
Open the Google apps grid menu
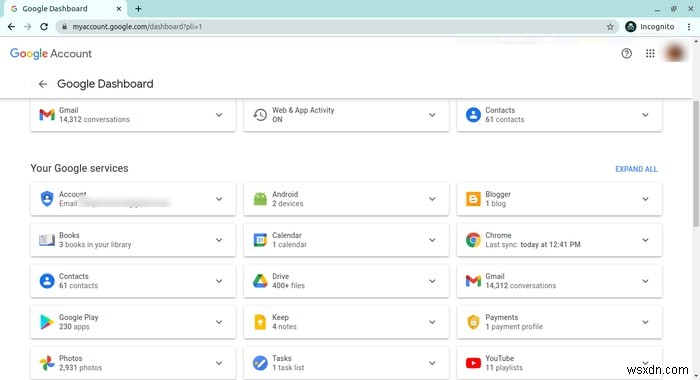[x=650, y=54]
